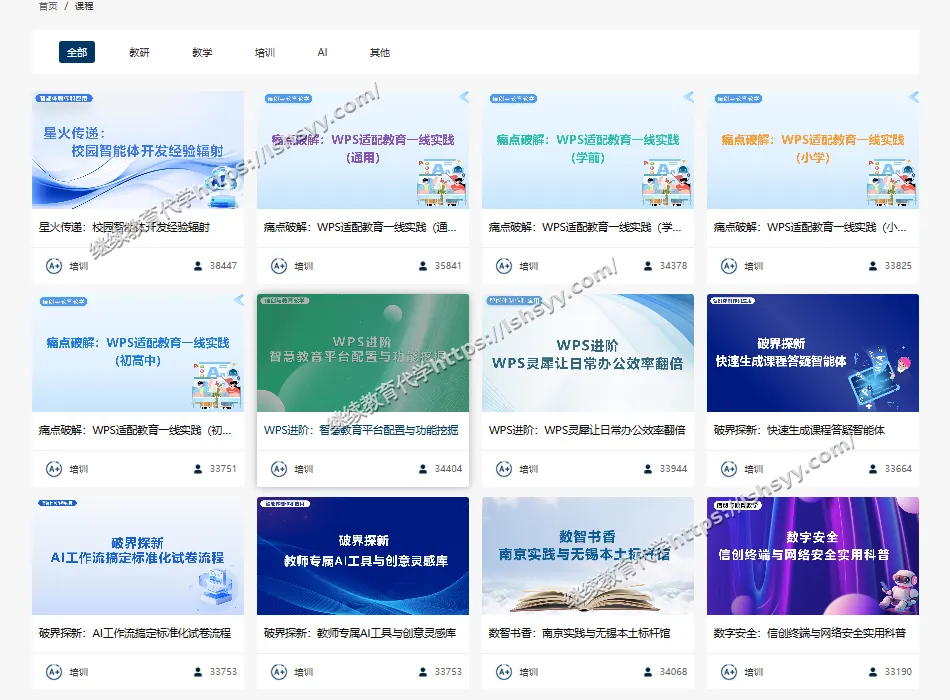
Task: Click learner icon beside 35841
Action: point(423,266)
